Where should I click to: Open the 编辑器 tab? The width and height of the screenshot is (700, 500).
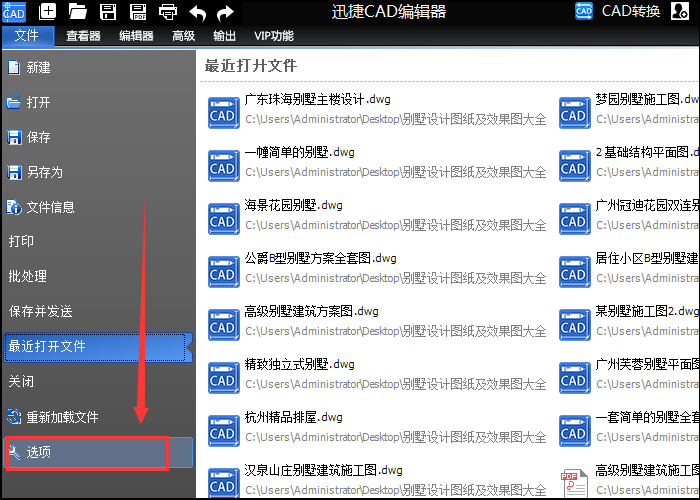(x=136, y=36)
